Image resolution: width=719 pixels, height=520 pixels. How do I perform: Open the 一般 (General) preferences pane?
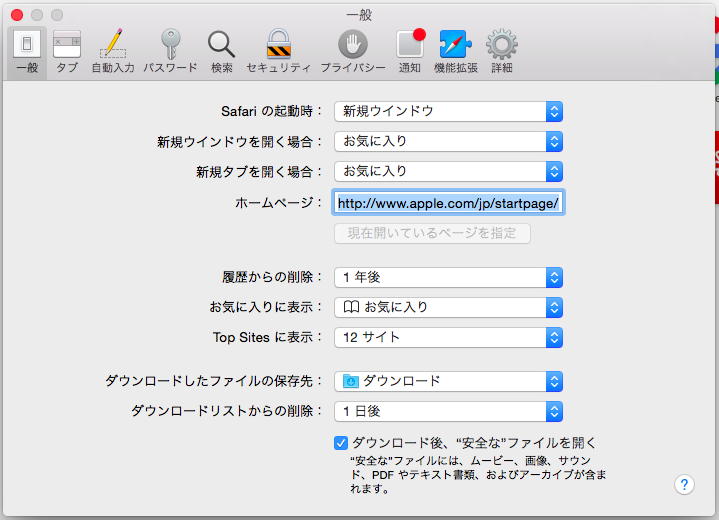(x=27, y=52)
